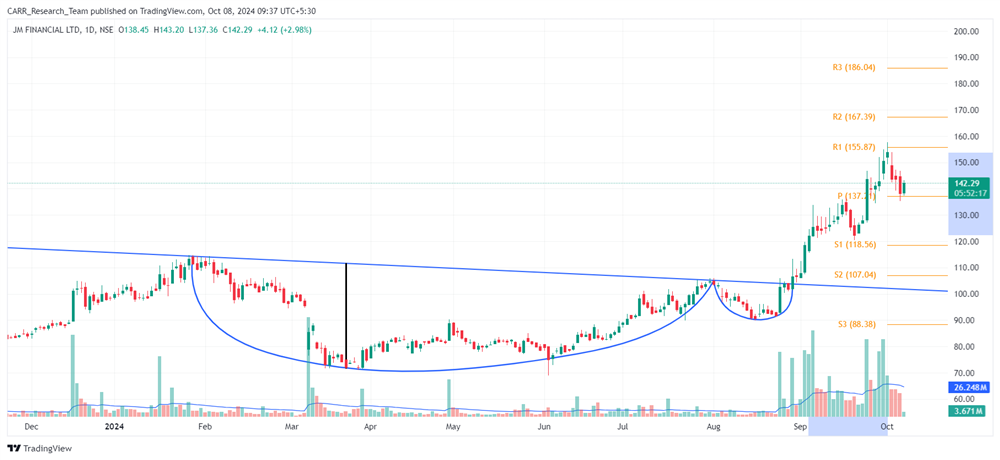Screen dimensions: 1000x460
Task: Click the Jul label on time axis
Action: pyautogui.click(x=623, y=425)
